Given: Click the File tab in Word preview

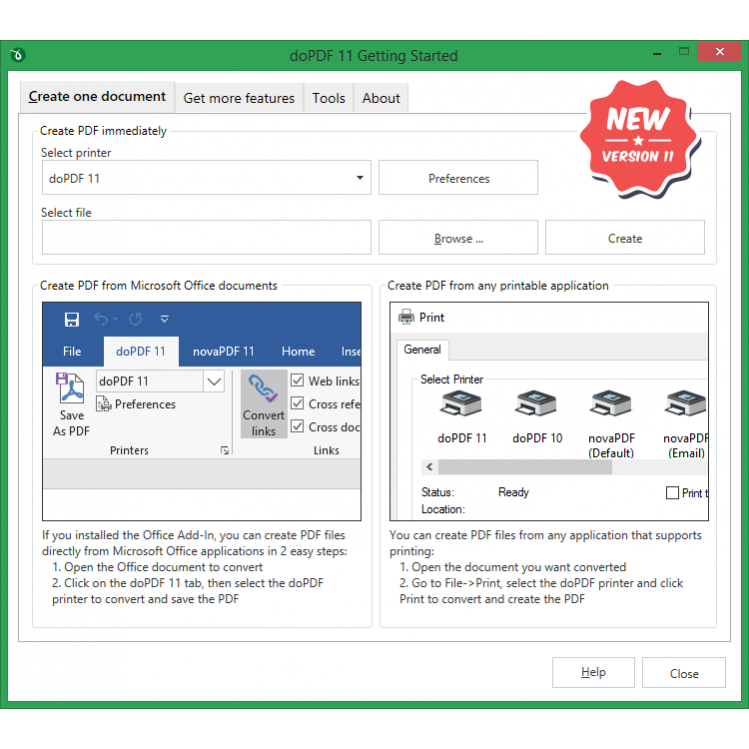Looking at the screenshot, I should (72, 352).
